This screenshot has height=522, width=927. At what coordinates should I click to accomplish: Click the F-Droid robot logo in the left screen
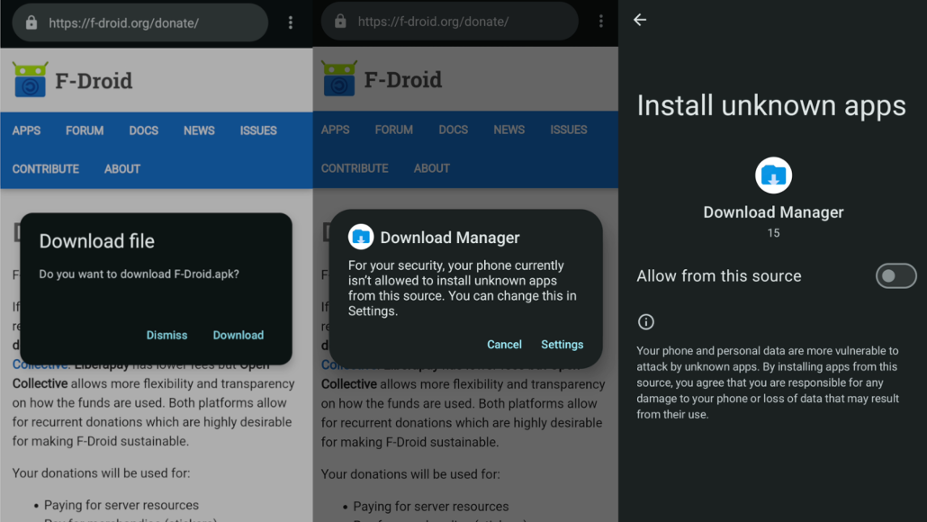point(30,80)
